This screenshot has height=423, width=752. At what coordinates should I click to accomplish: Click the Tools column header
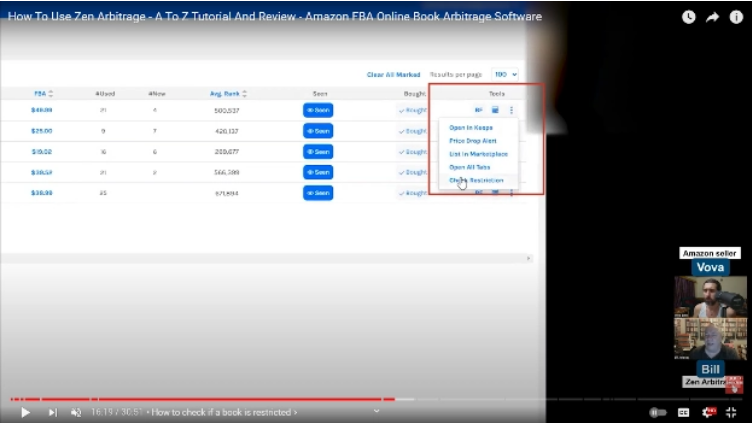(497, 94)
